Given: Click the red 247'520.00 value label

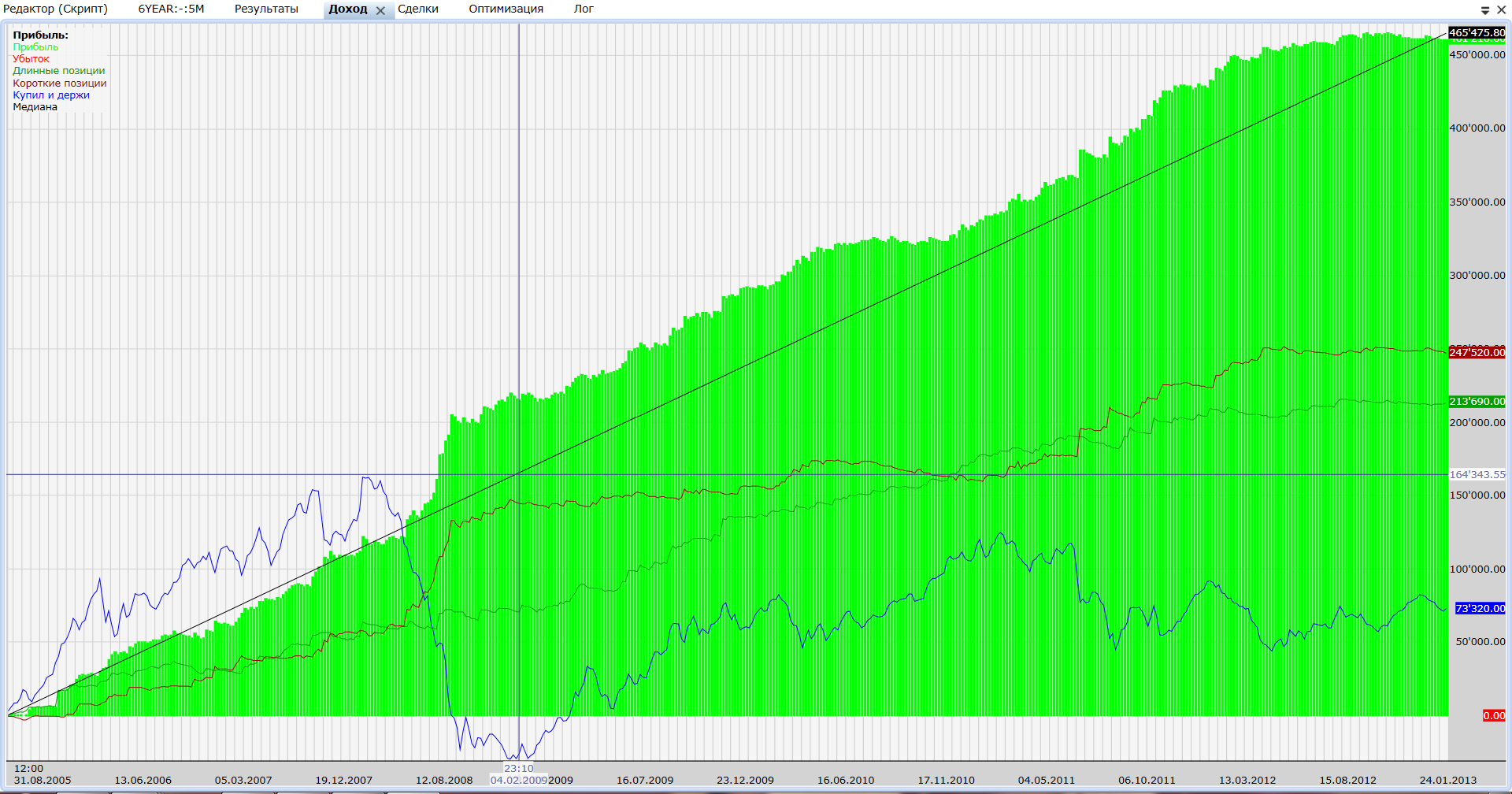Looking at the screenshot, I should coord(1477,353).
